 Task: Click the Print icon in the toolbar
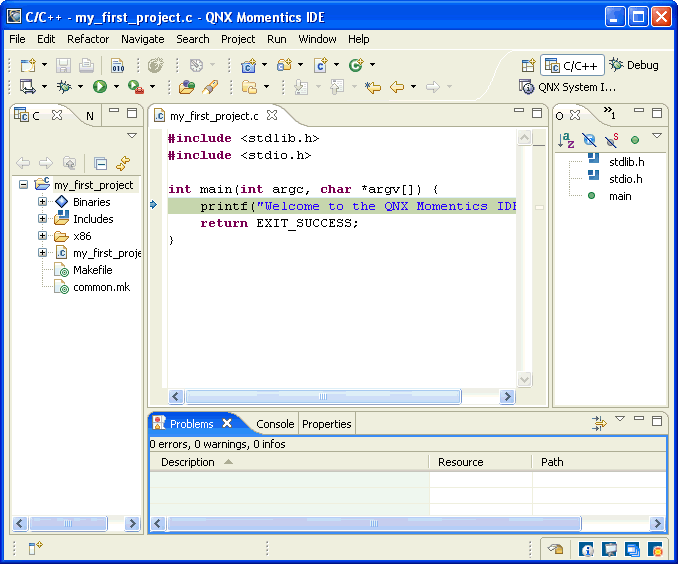87,65
